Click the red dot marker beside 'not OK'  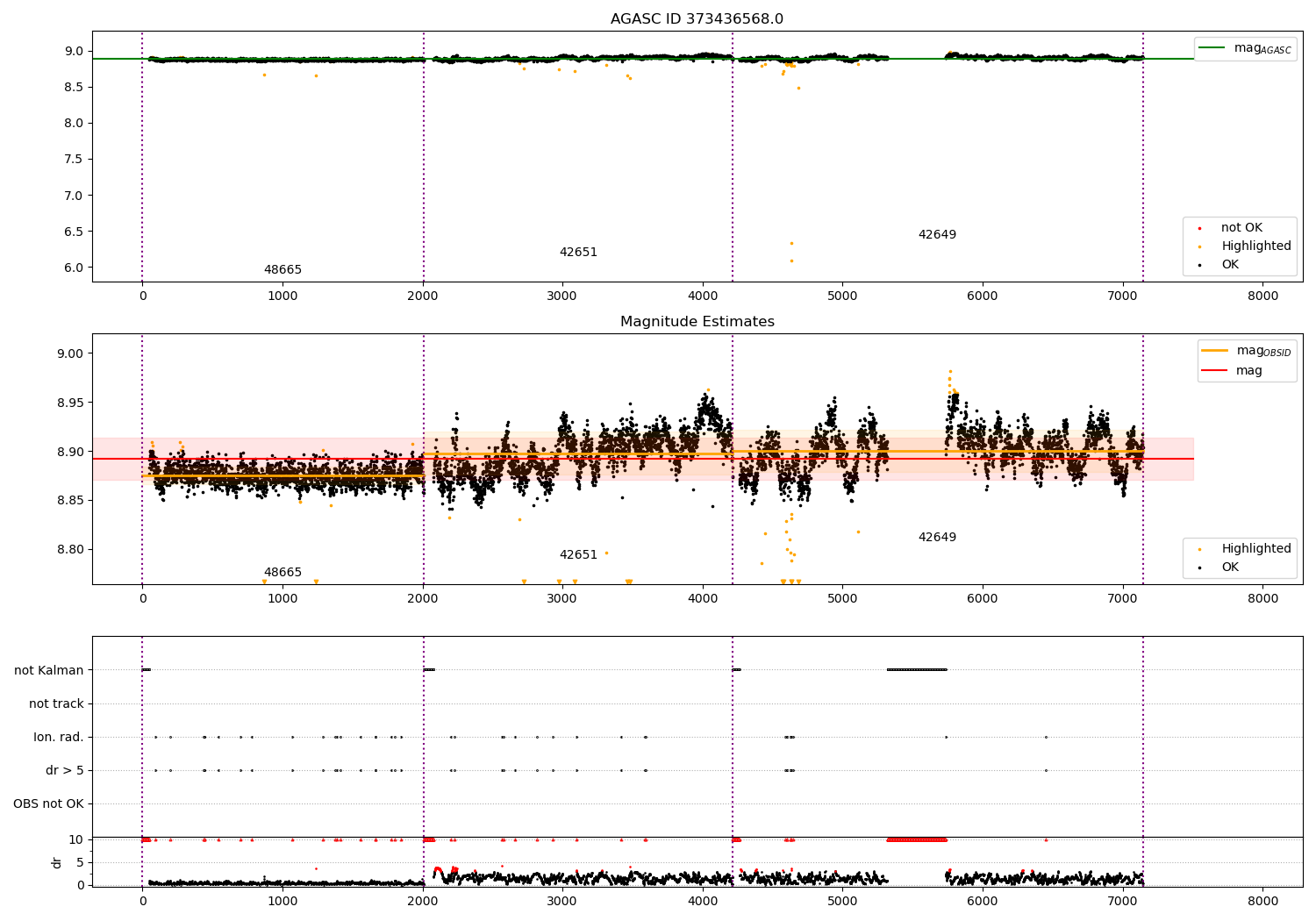(1199, 228)
